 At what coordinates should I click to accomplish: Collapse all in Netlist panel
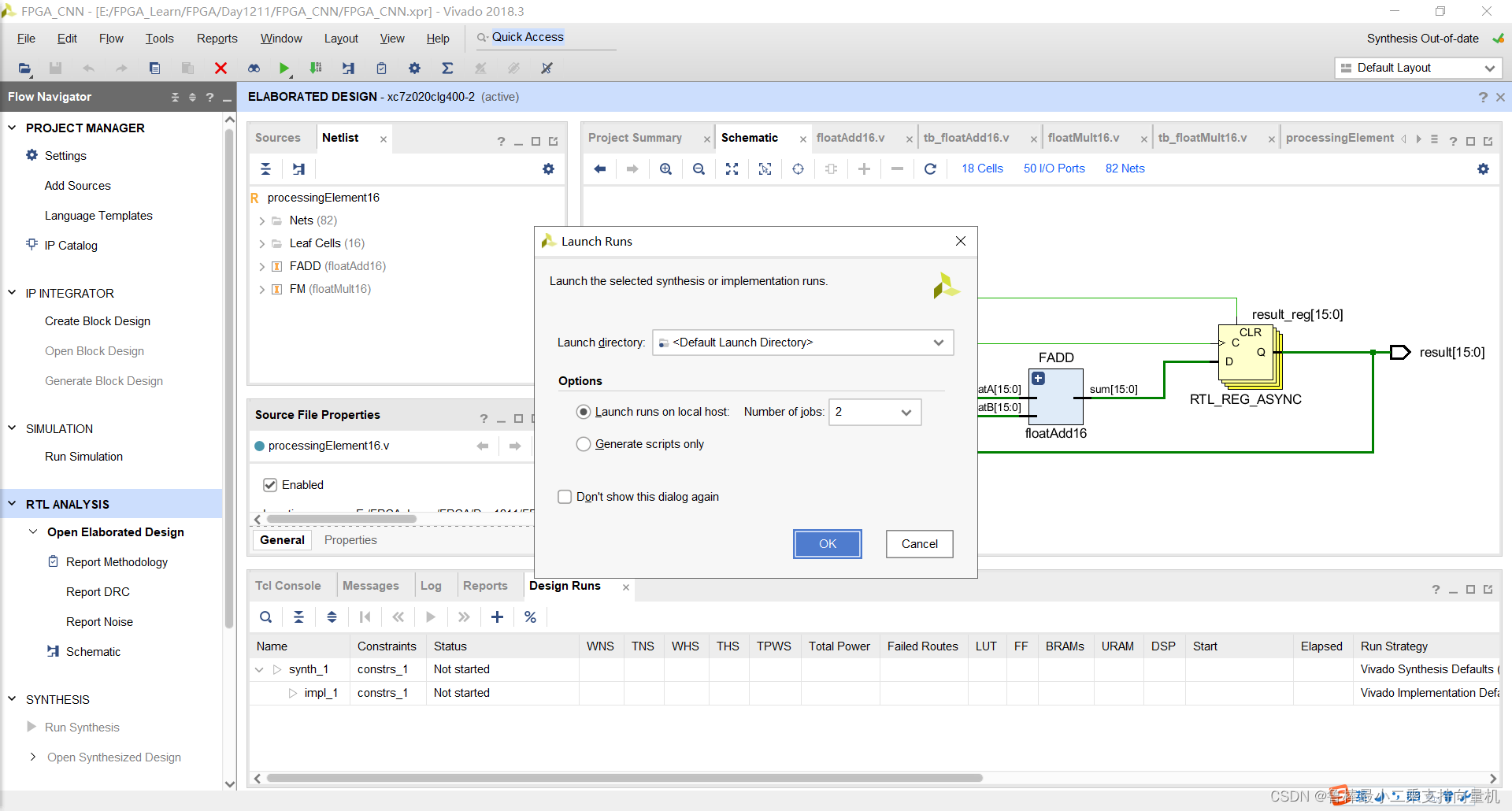(265, 168)
